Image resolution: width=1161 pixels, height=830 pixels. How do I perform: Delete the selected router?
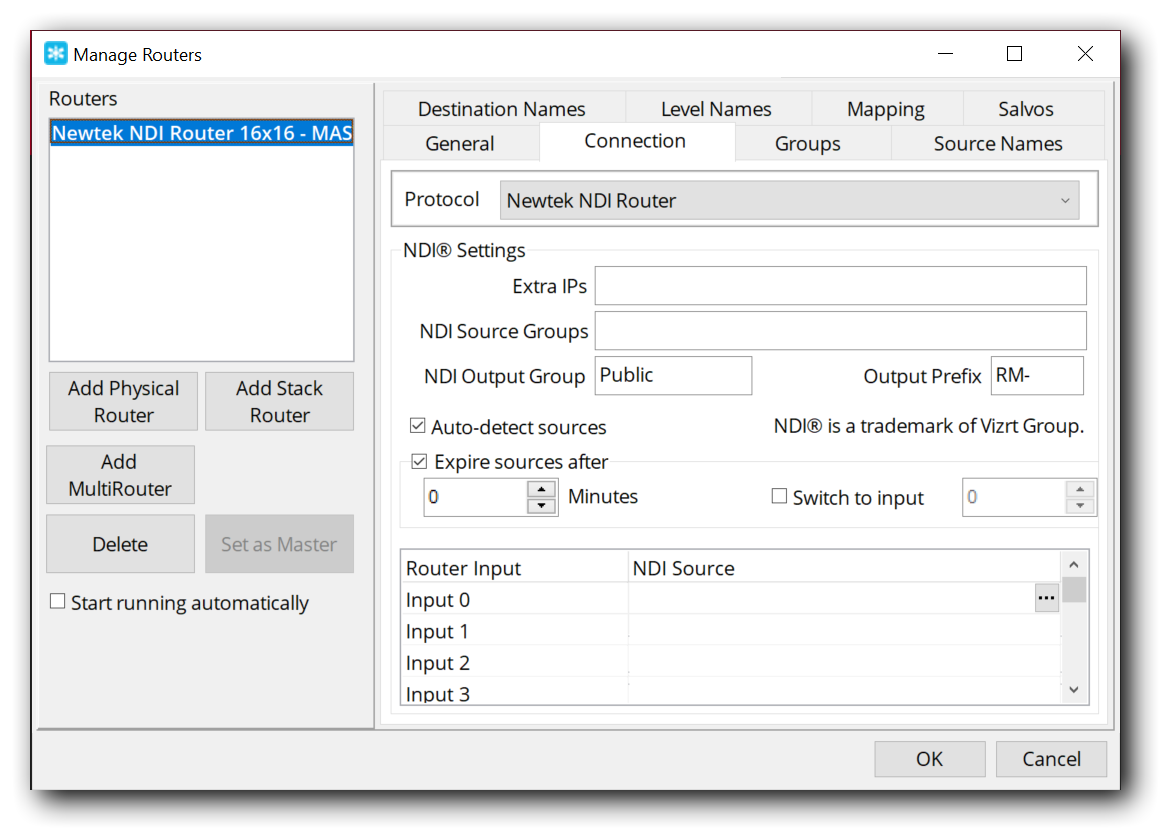(x=121, y=544)
